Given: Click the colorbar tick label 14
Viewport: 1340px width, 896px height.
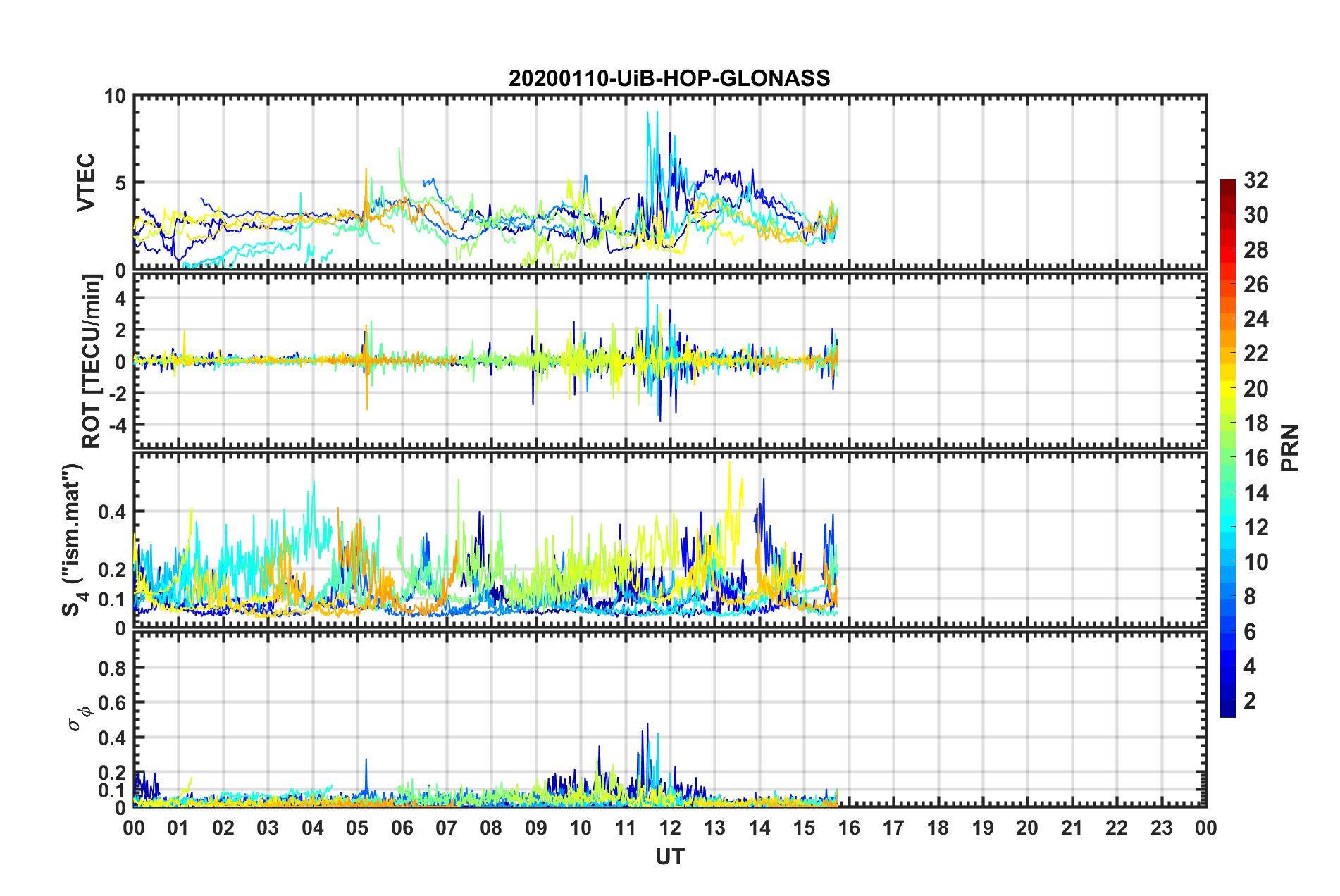Looking at the screenshot, I should (x=1256, y=493).
